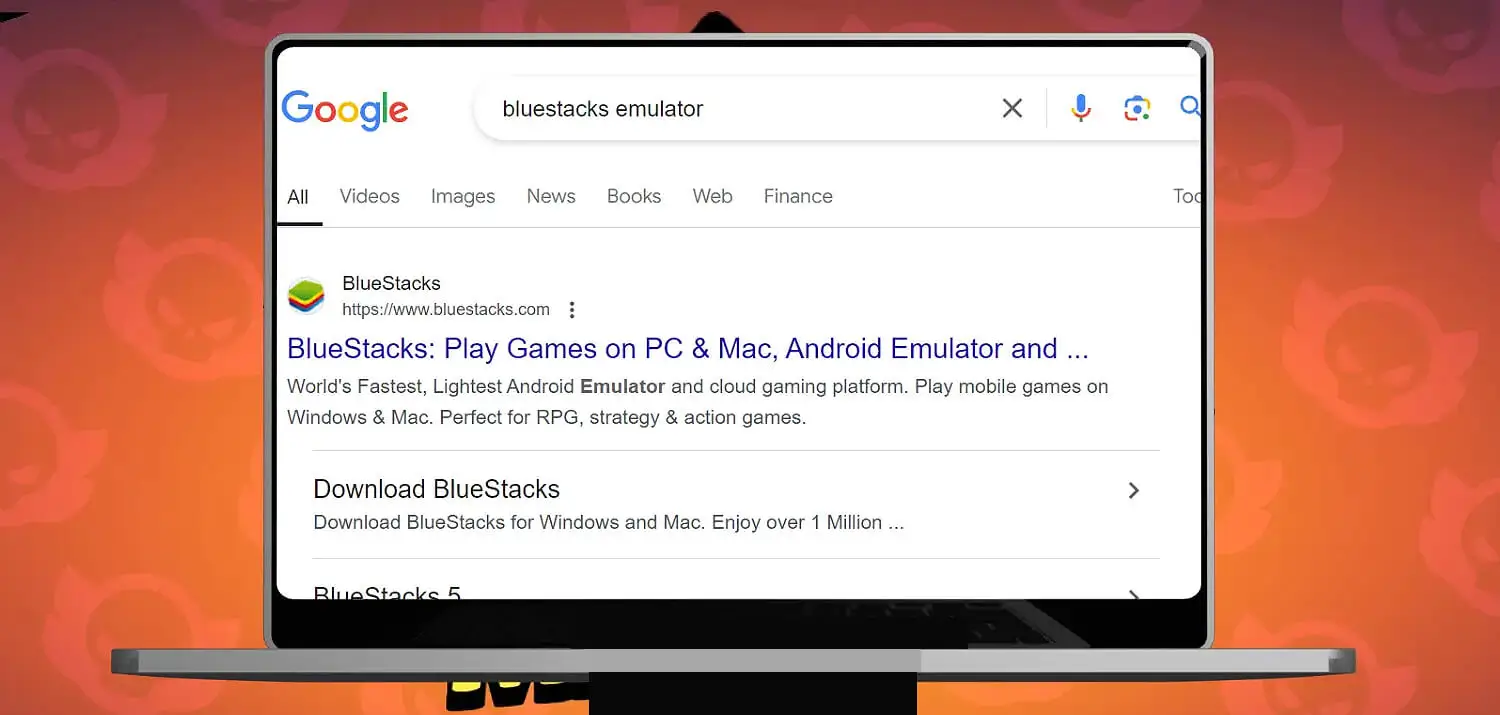Open the 'BlueStacks: Play Games on PC & Mac' result

[x=688, y=349]
